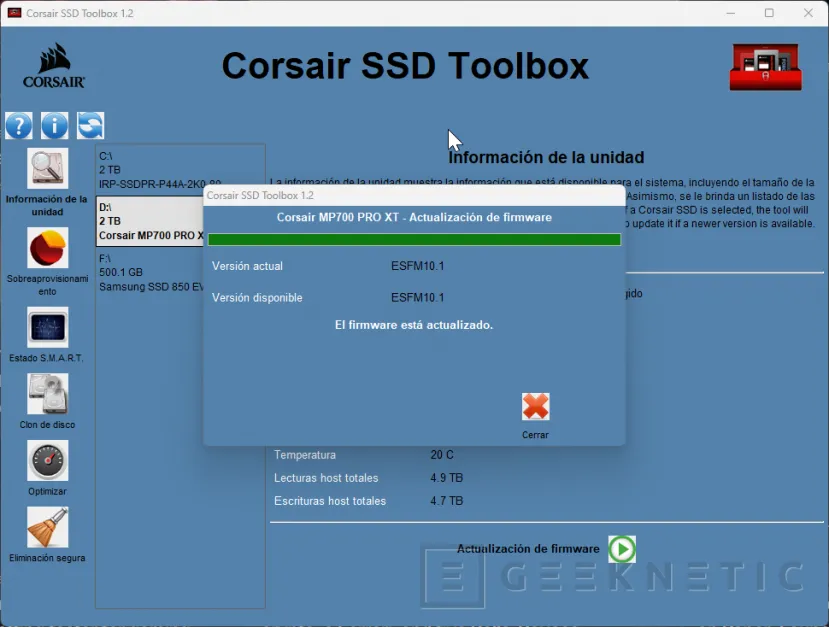Click the app icon in the title bar
The width and height of the screenshot is (829, 627).
(13, 13)
